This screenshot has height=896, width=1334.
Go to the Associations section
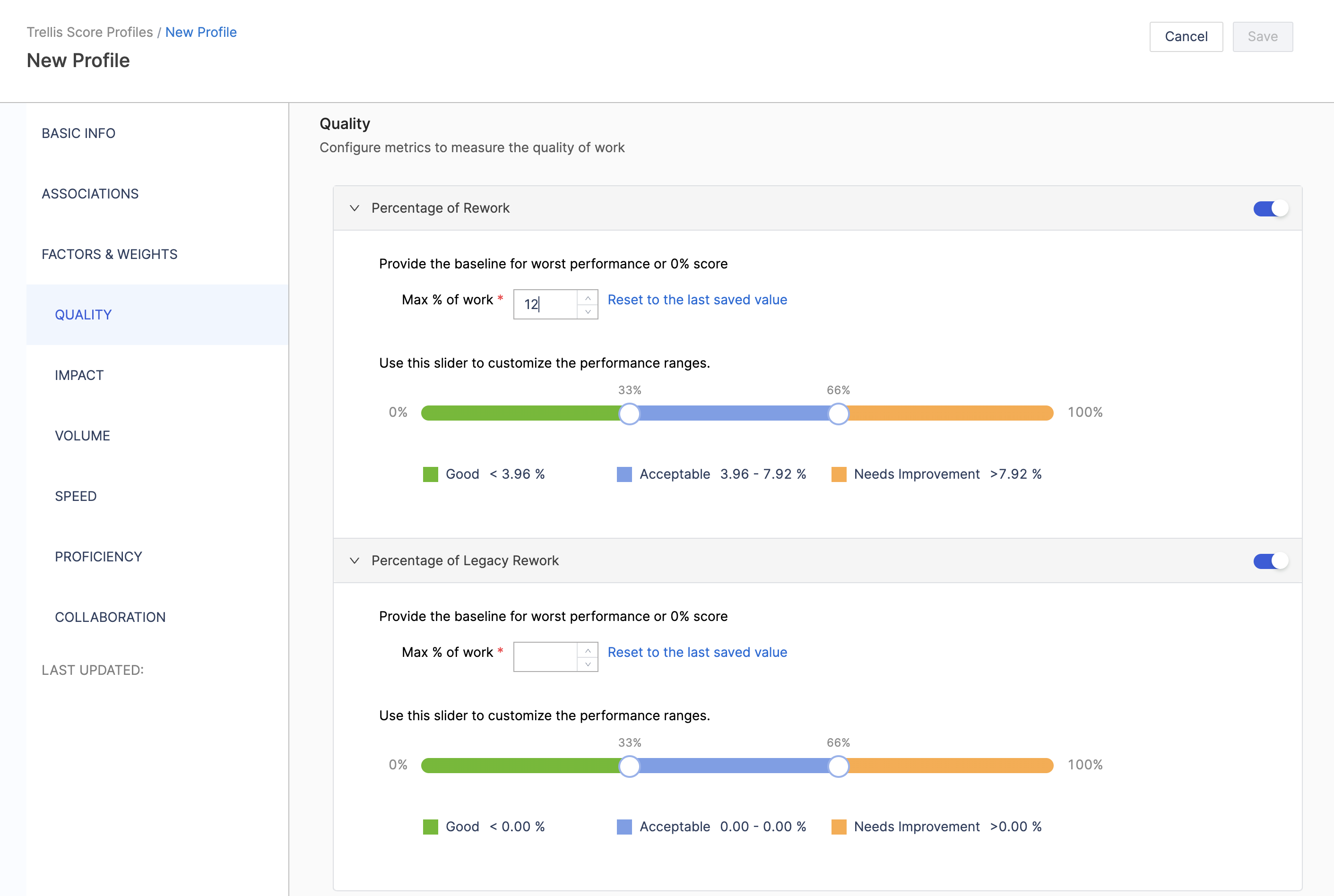pos(90,194)
